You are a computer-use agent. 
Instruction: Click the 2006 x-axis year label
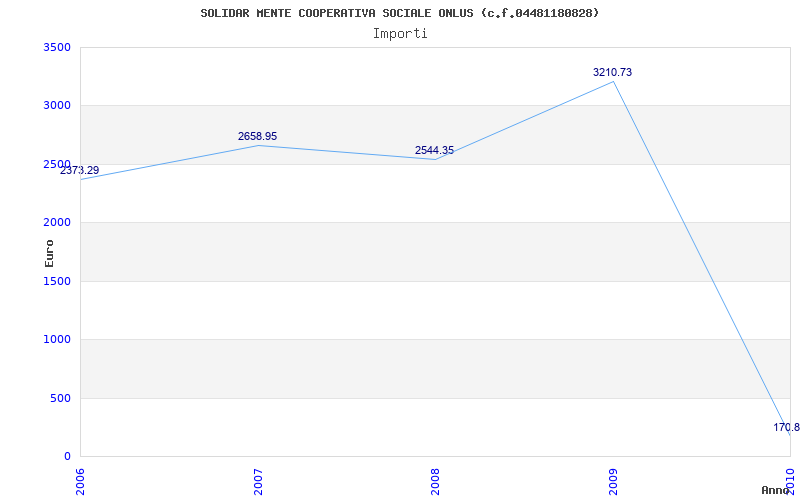pos(81,481)
